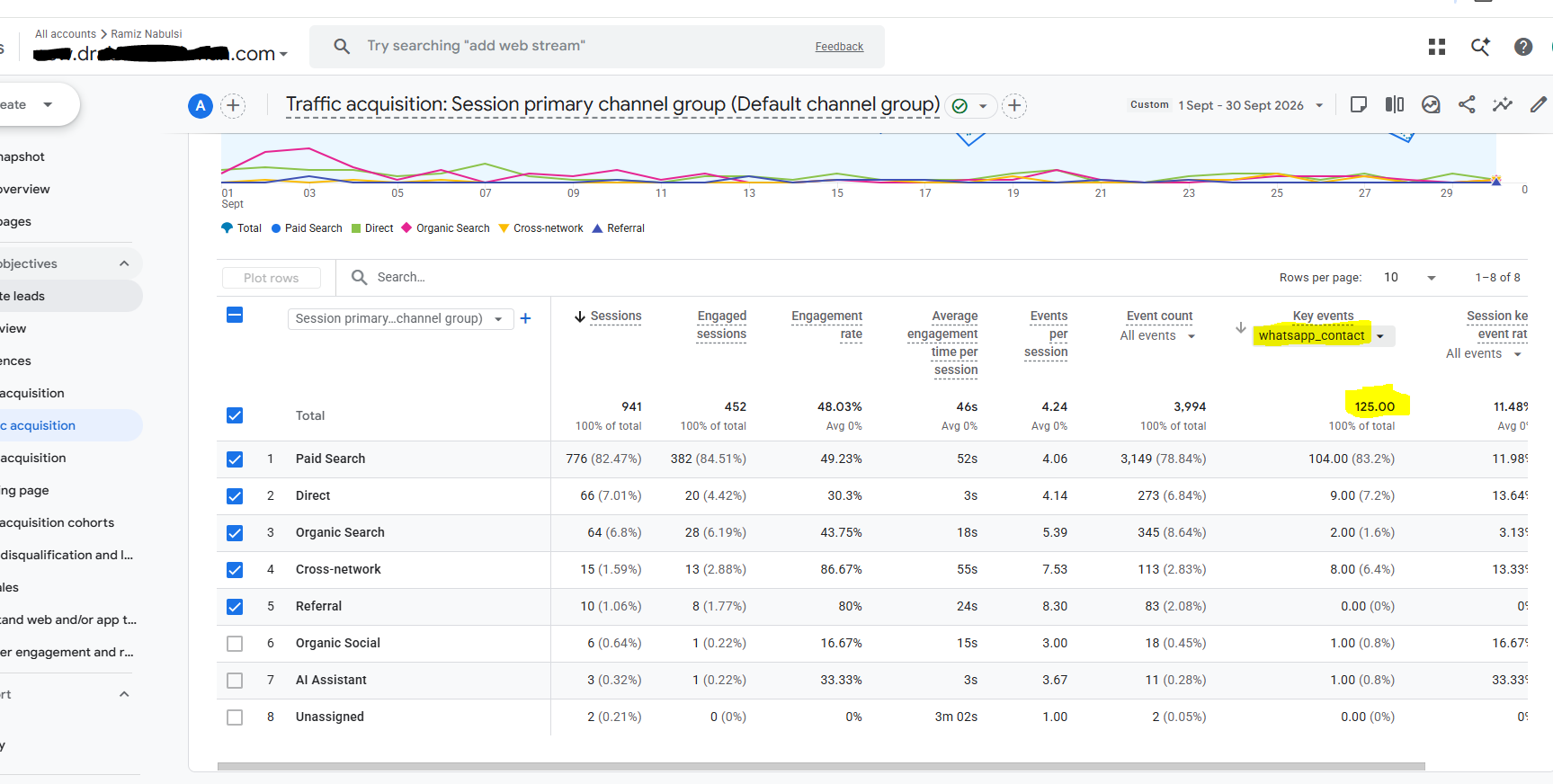
Task: Click the 'All accounts' breadcrumb link
Action: [x=66, y=34]
